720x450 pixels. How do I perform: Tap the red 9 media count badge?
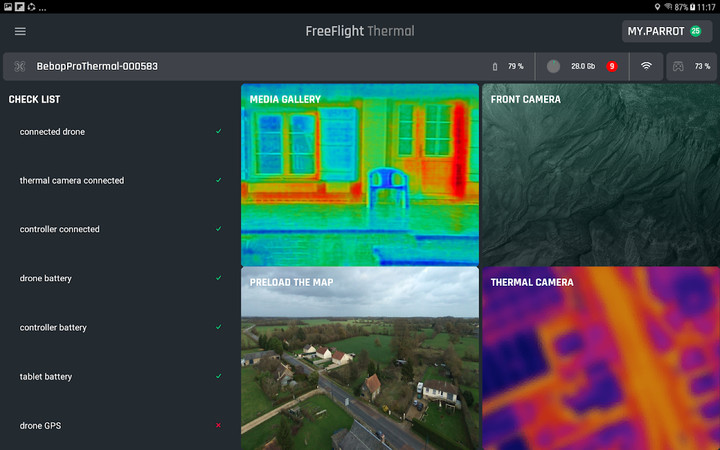(x=612, y=67)
